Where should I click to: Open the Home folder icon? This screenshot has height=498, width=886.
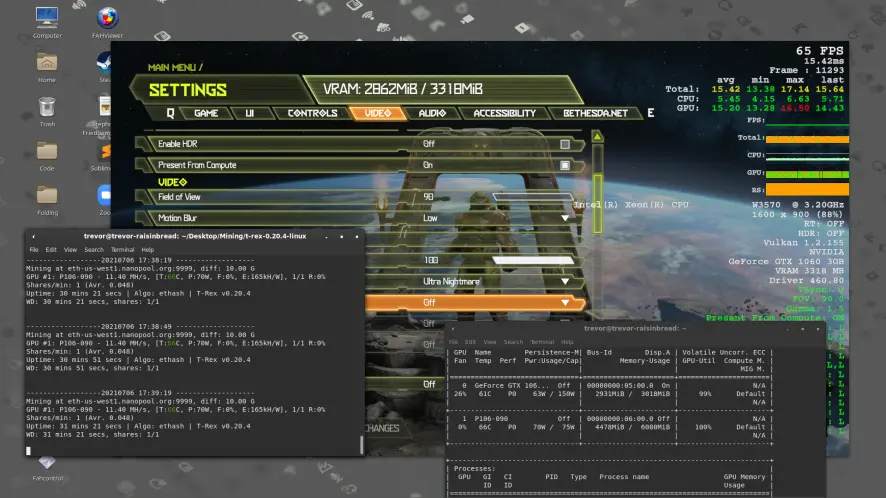pyautogui.click(x=47, y=62)
